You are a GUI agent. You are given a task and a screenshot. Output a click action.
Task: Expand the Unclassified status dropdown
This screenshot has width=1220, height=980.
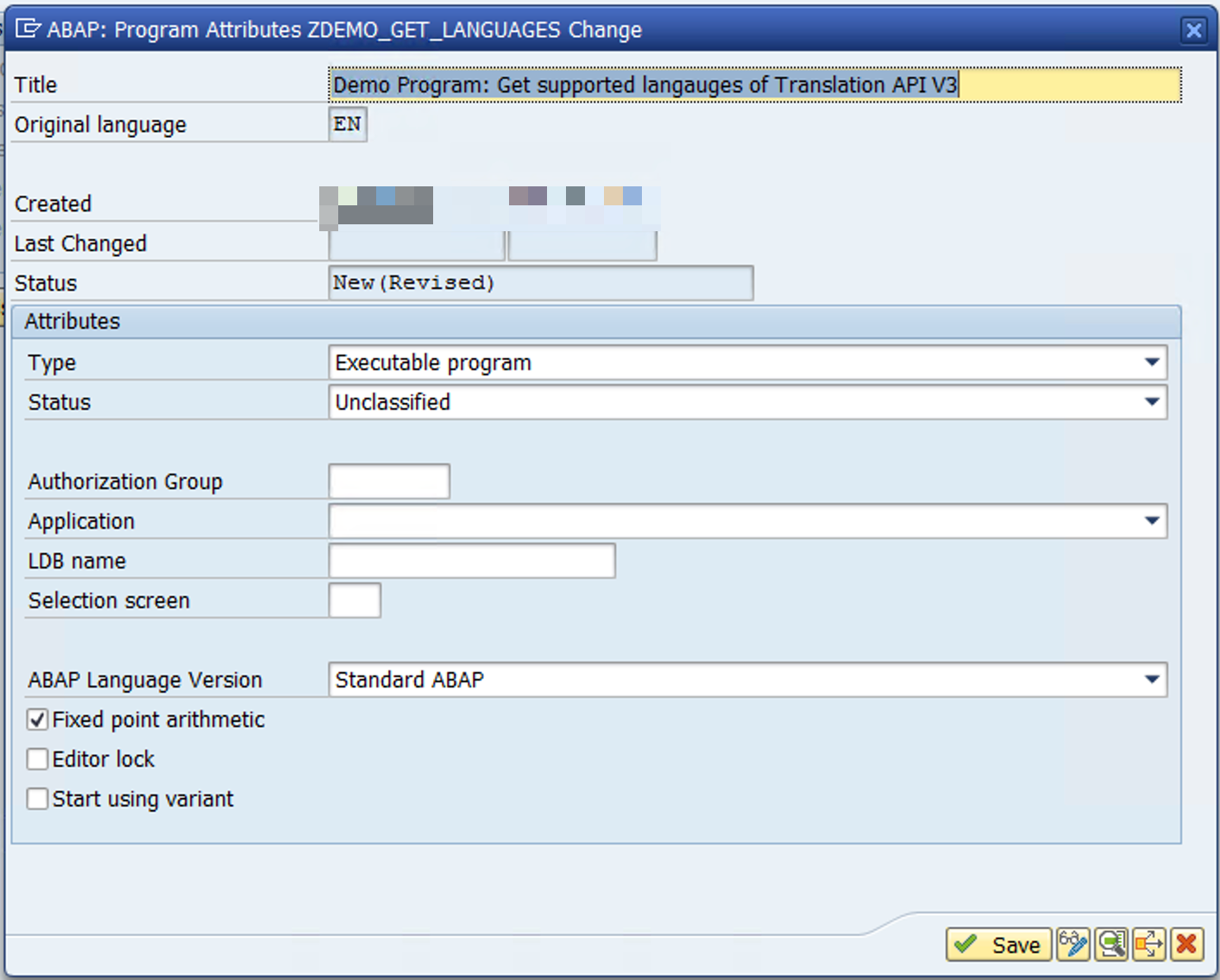coord(1151,402)
